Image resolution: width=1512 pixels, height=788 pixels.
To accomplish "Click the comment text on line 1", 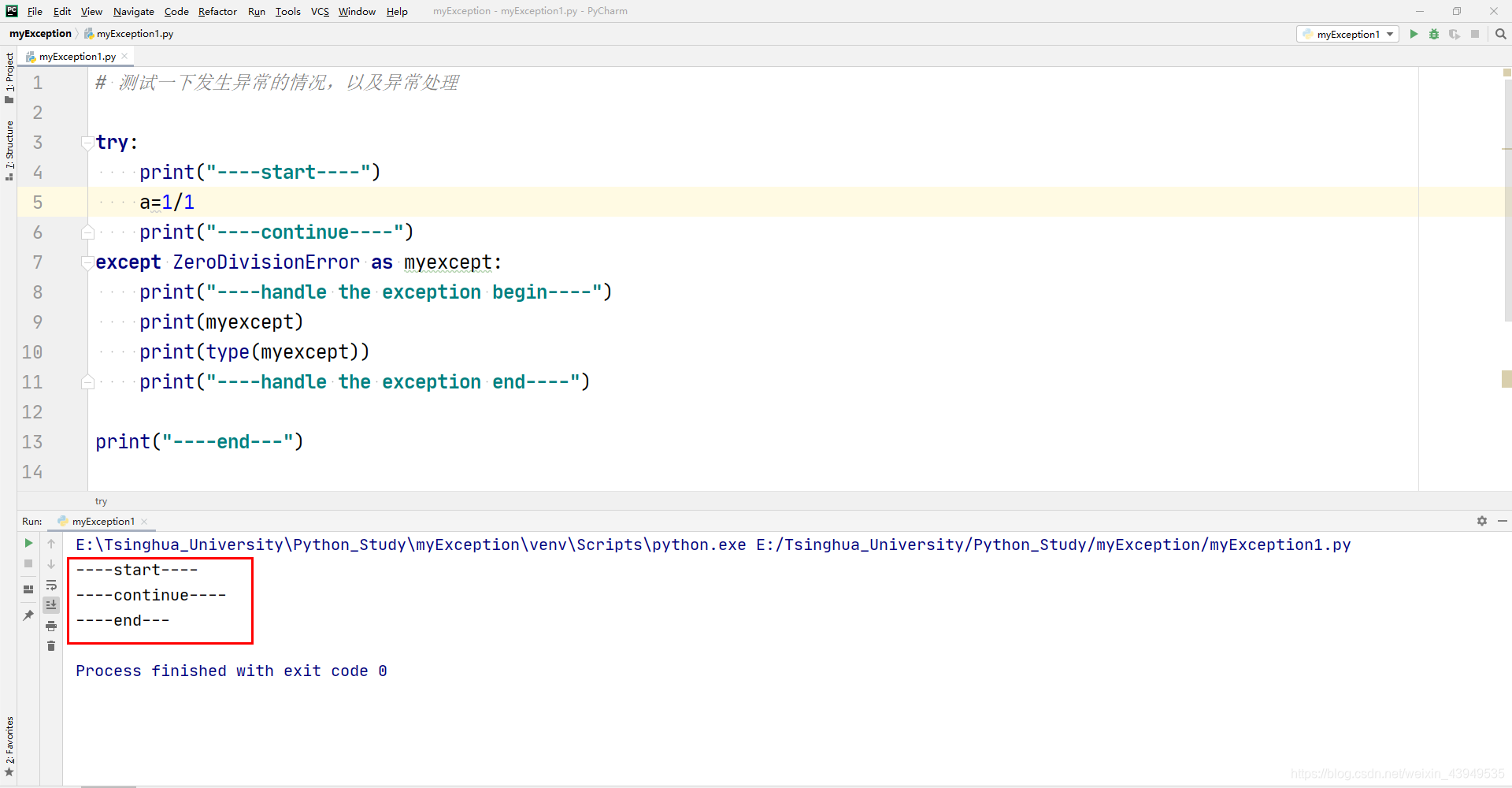I will pyautogui.click(x=276, y=83).
